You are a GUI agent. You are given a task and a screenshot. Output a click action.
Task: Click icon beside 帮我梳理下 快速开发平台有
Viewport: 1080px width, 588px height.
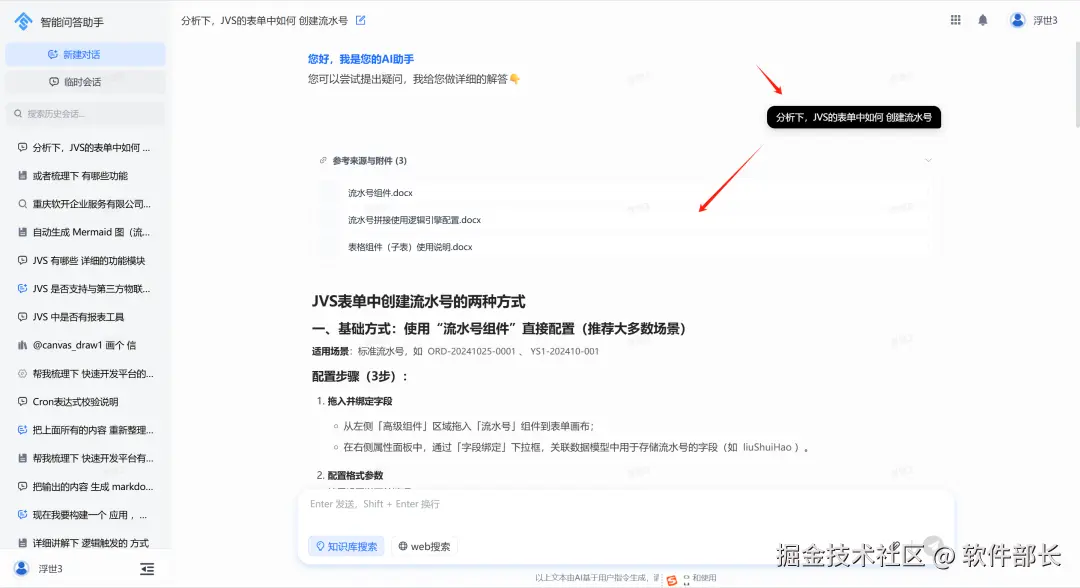pyautogui.click(x=22, y=458)
